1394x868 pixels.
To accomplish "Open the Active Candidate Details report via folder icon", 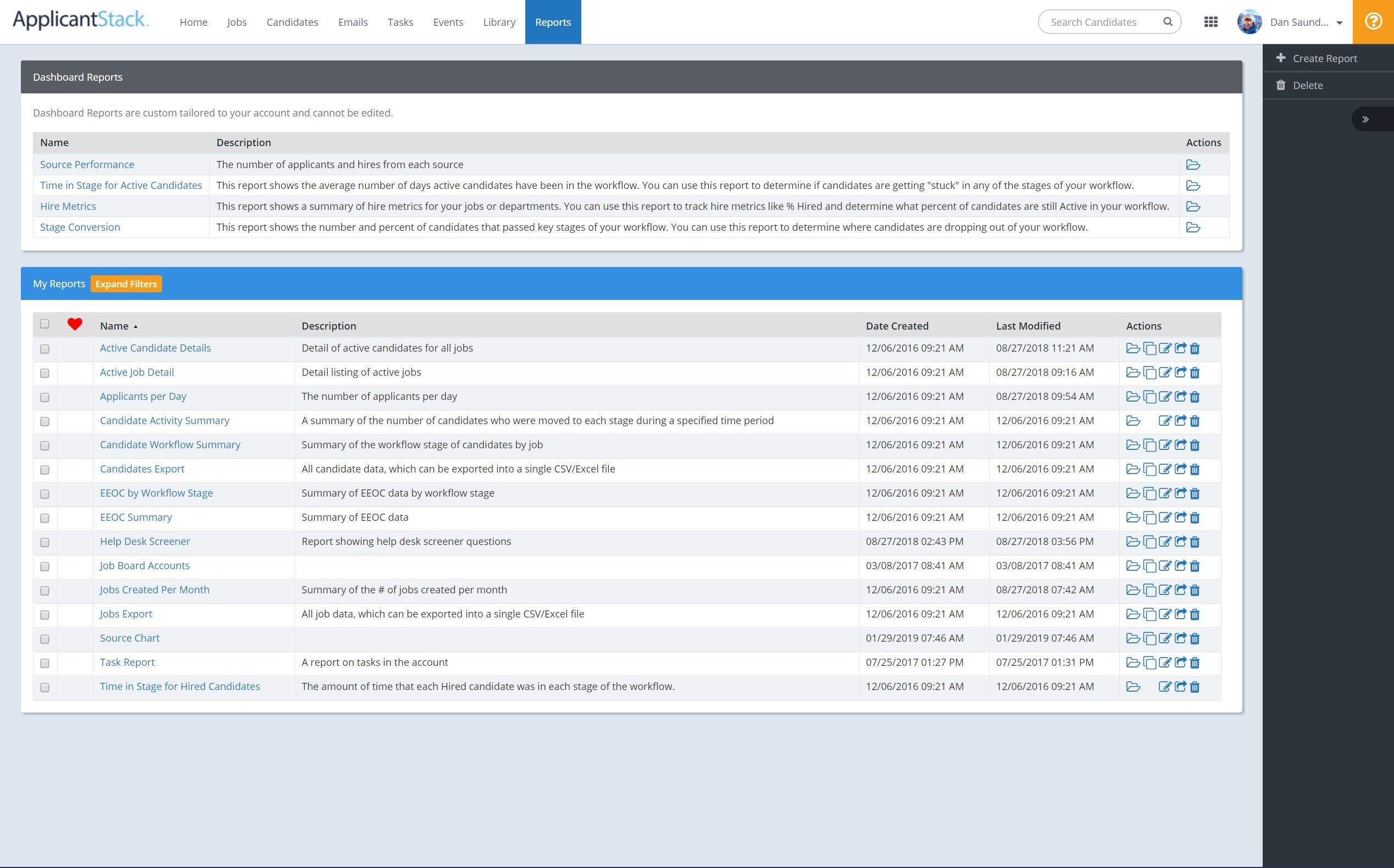I will click(x=1134, y=348).
